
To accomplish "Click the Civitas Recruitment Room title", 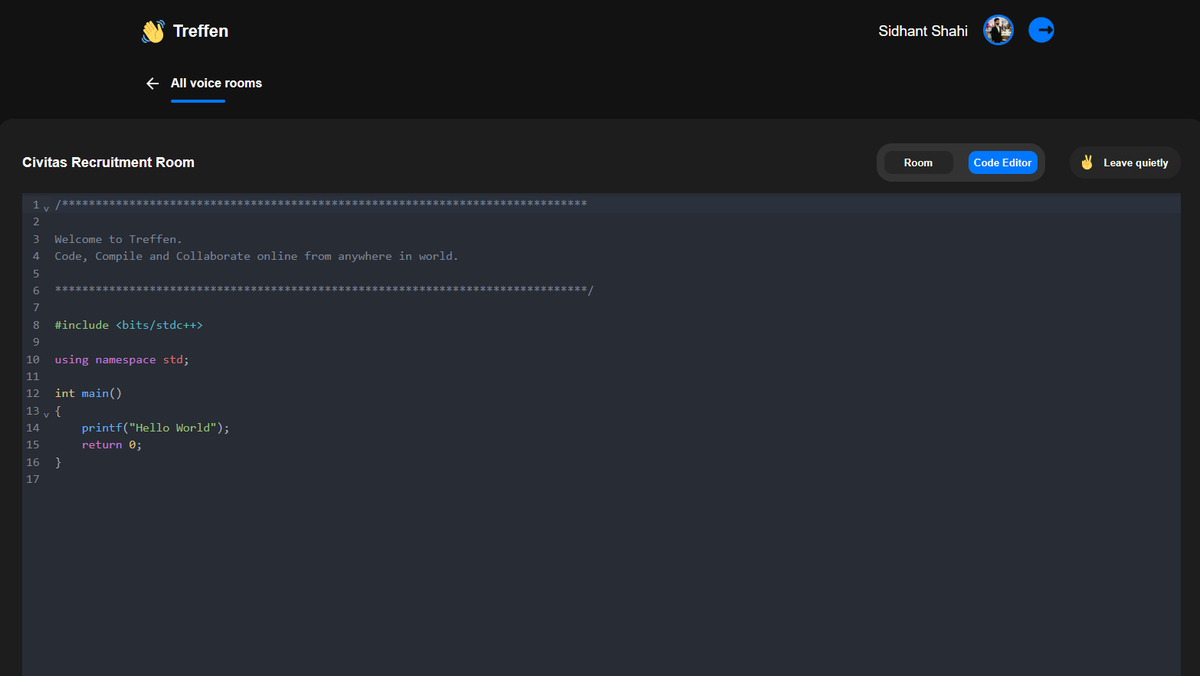I will point(108,162).
